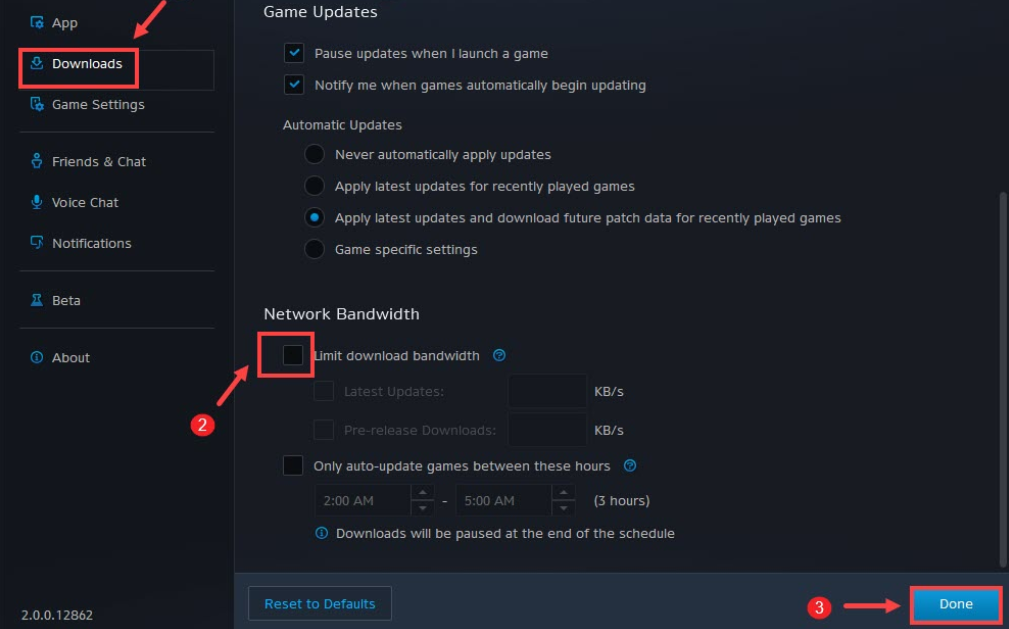Screen dimensions: 1009x629
Task: Click the Voice Chat microphone icon
Action: [x=37, y=202]
